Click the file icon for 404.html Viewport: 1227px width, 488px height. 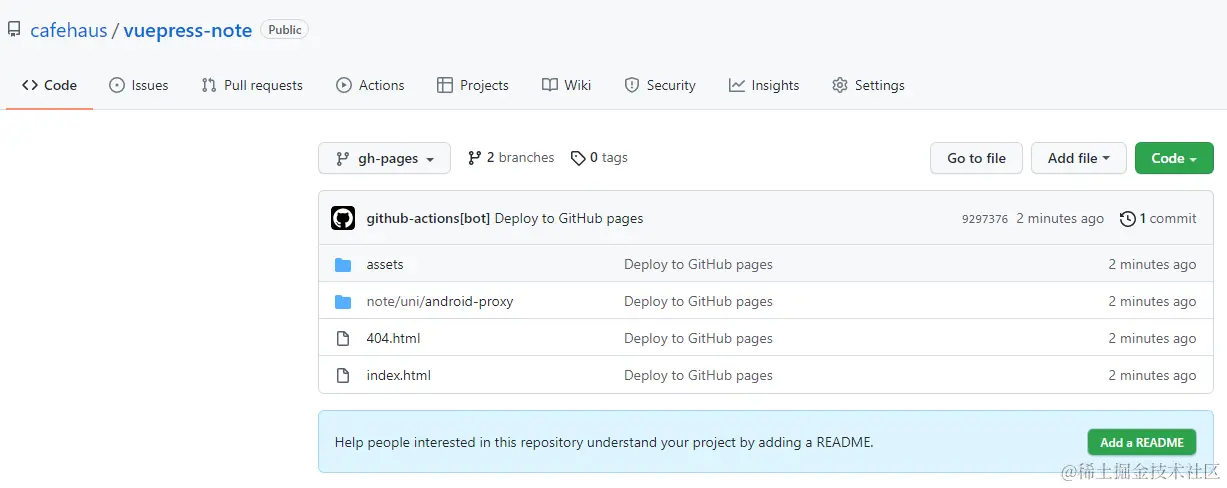(x=343, y=339)
